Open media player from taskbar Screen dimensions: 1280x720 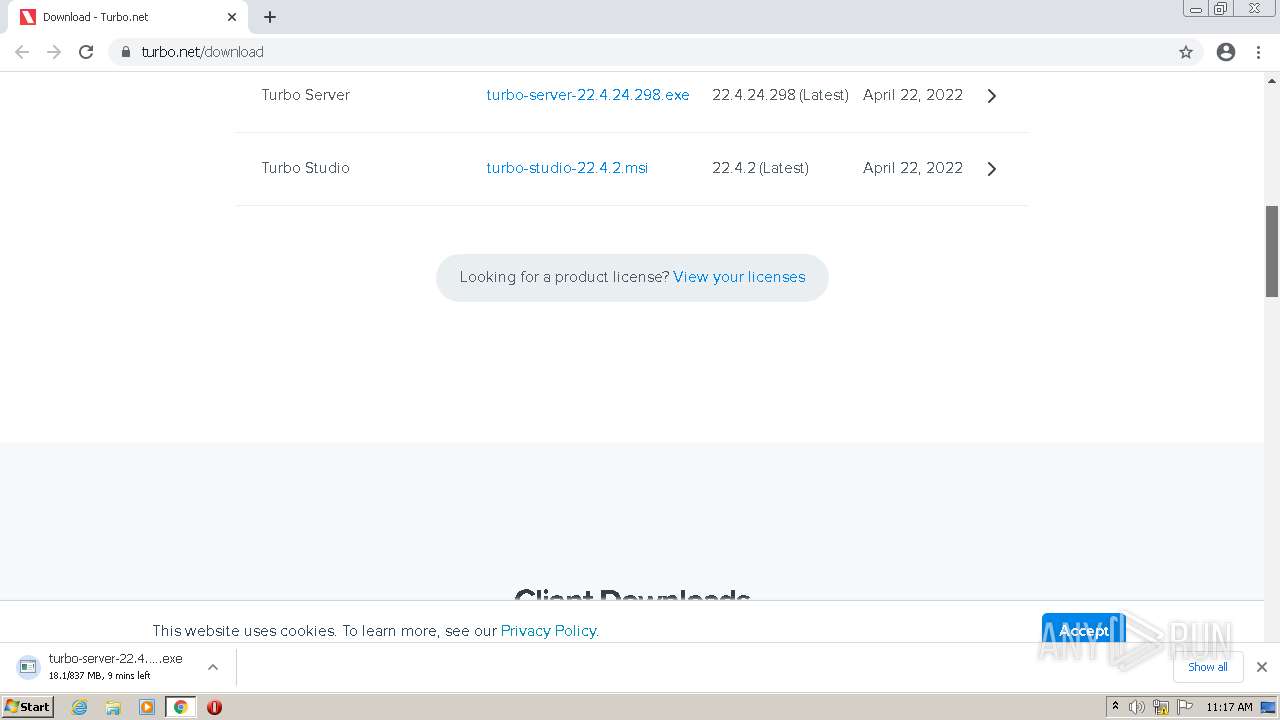[x=147, y=707]
